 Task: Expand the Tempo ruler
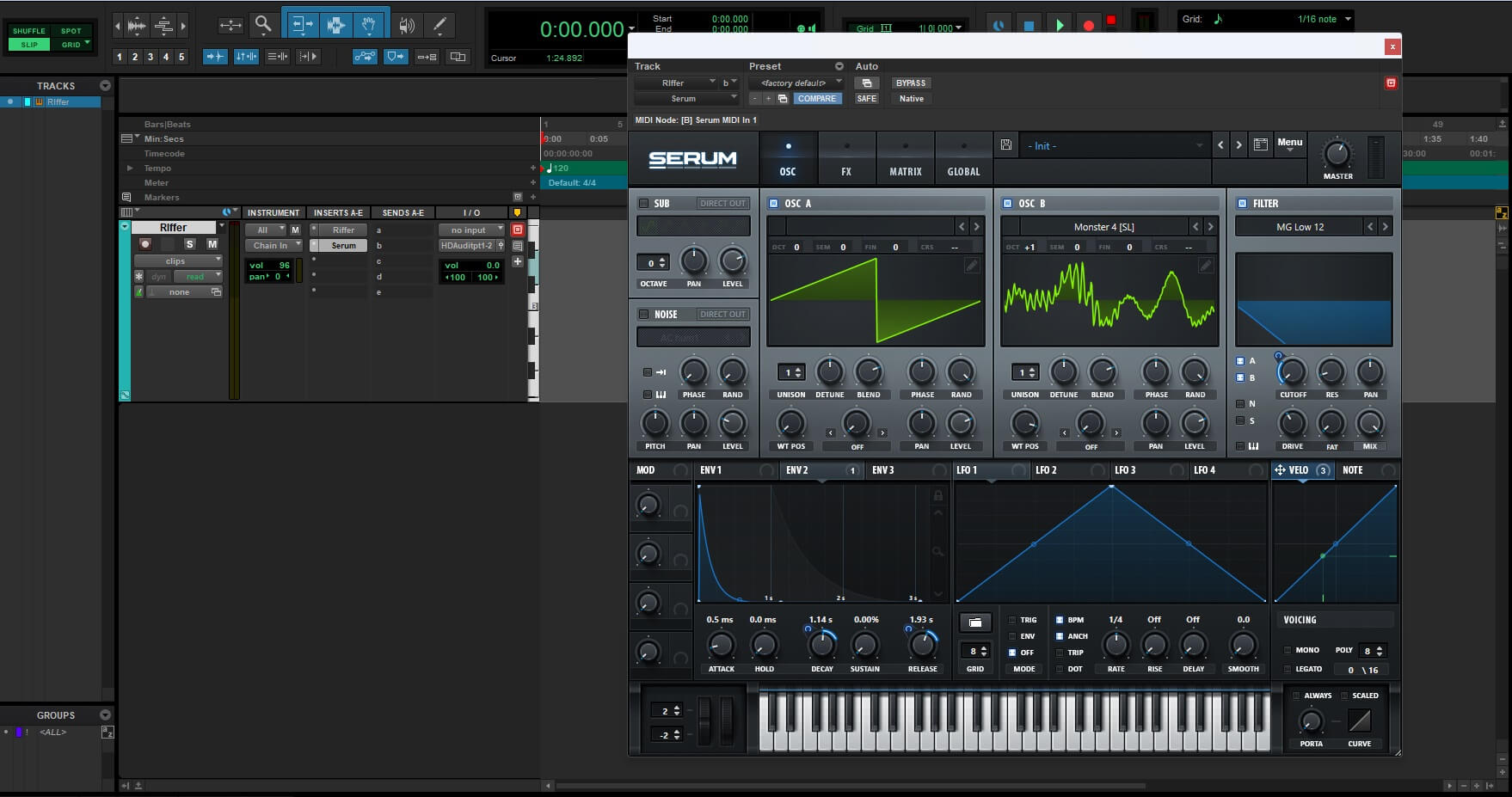coord(130,169)
